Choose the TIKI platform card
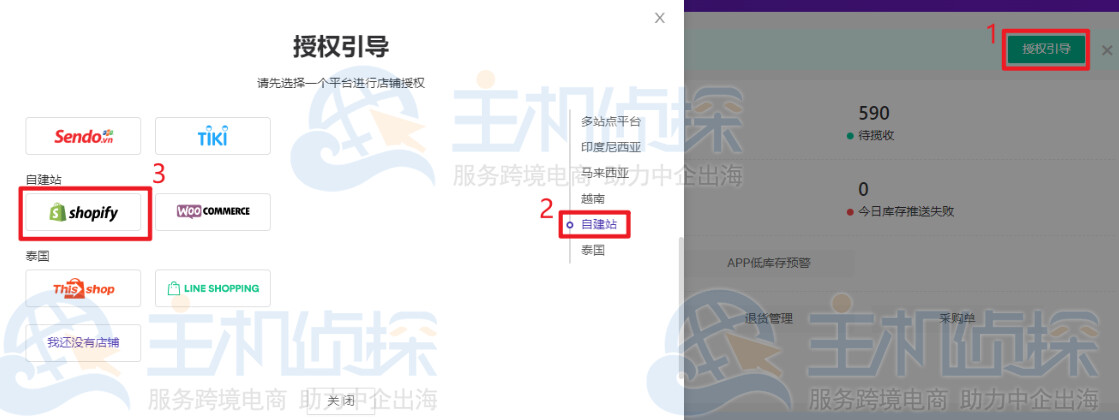Image resolution: width=1119 pixels, height=420 pixels. pos(213,136)
